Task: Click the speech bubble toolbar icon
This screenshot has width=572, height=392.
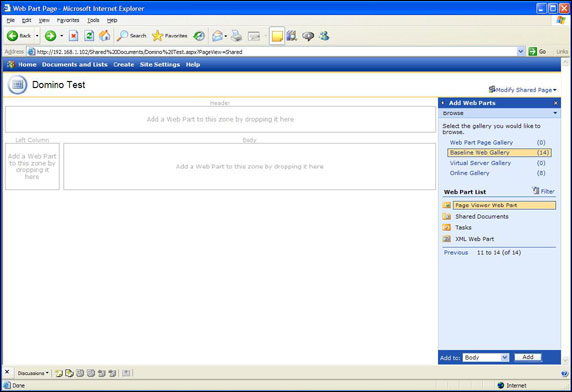Action: pyautogui.click(x=308, y=36)
